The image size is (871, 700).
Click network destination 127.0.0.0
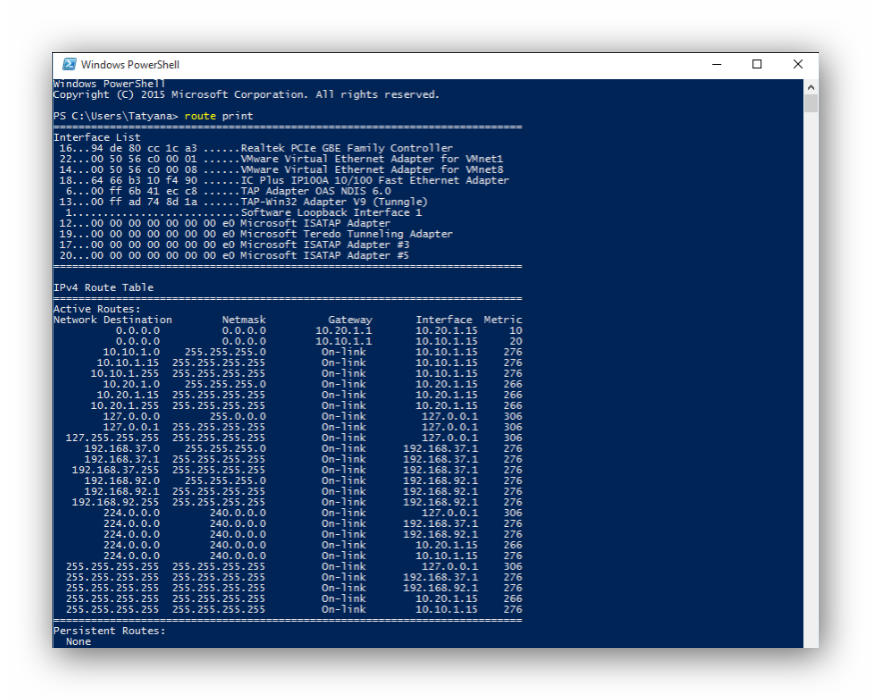pos(131,417)
